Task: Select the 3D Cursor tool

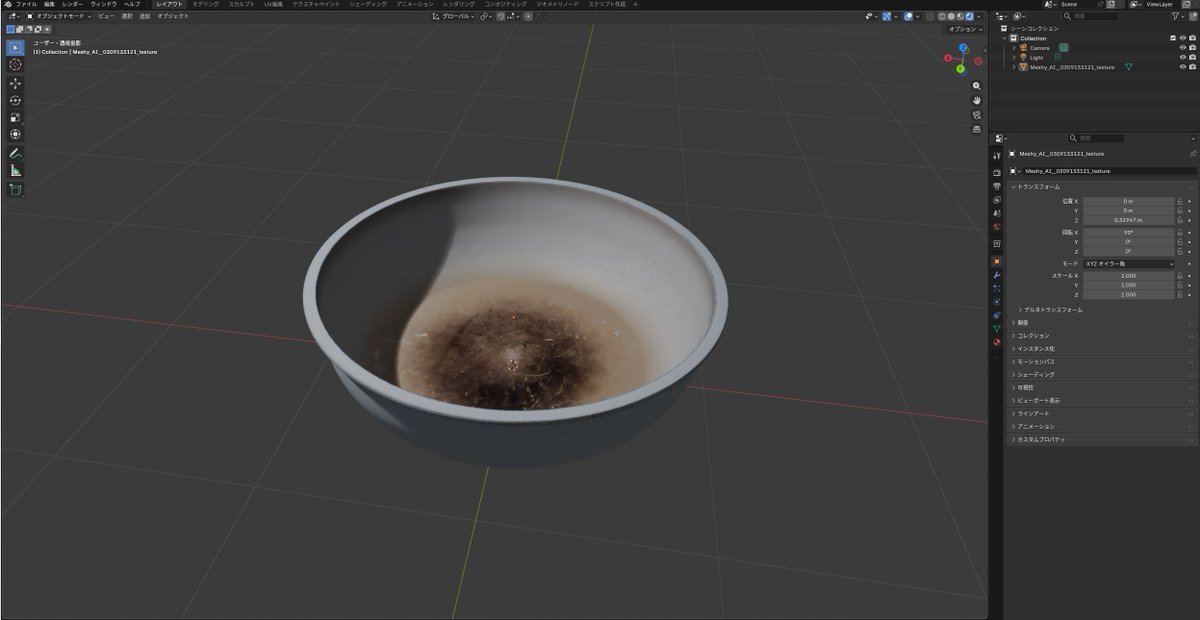Action: pos(15,64)
